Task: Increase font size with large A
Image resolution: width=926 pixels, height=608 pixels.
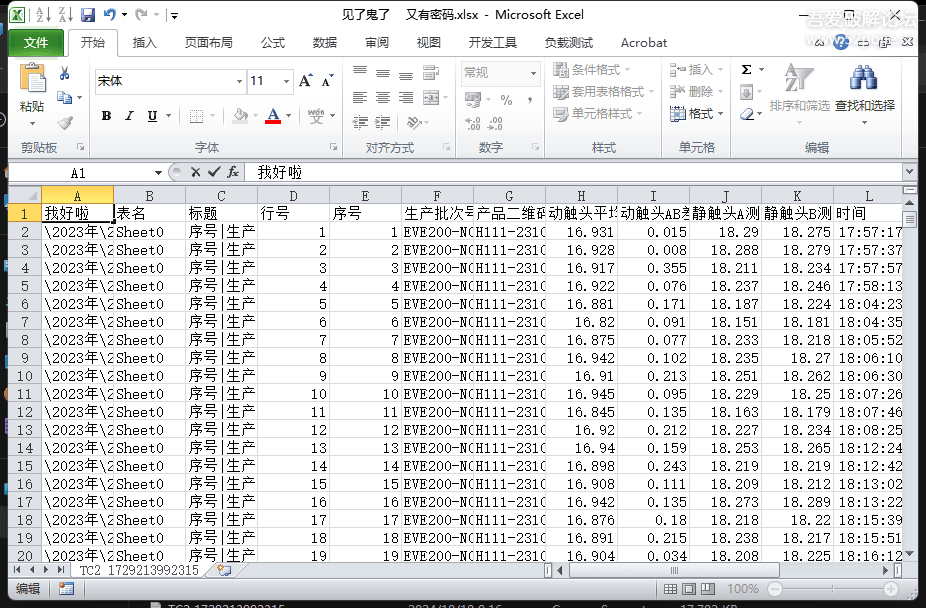Action: tap(305, 81)
